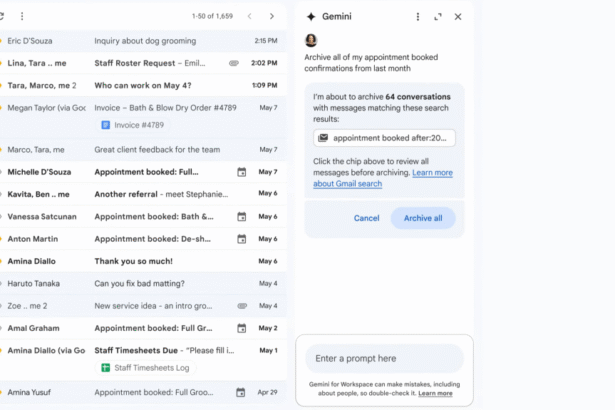Open Thank you so much! email

[x=143, y=261]
